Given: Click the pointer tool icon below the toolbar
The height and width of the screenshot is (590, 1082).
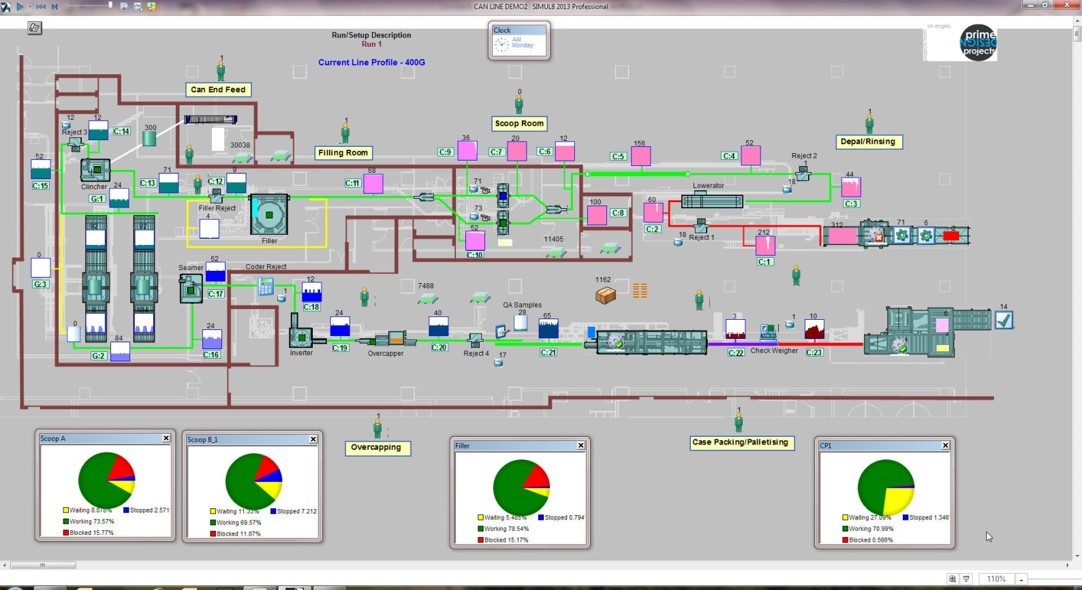Looking at the screenshot, I should (x=33, y=28).
